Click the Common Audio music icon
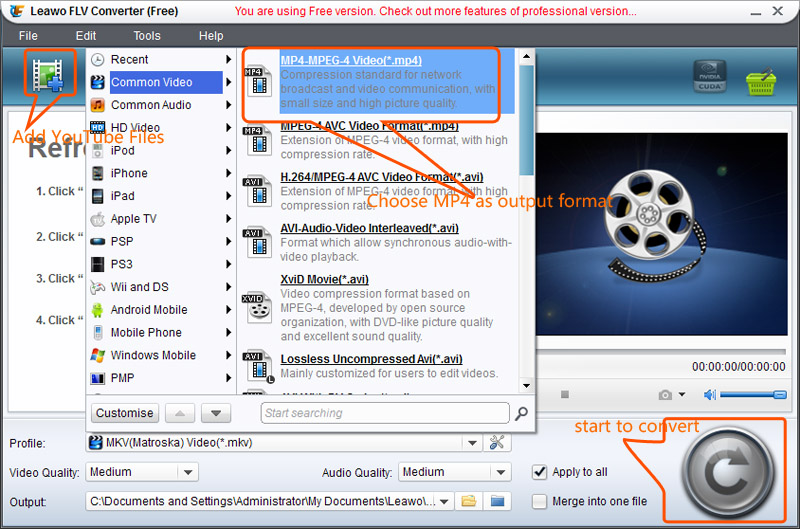The height and width of the screenshot is (529, 800). click(97, 105)
